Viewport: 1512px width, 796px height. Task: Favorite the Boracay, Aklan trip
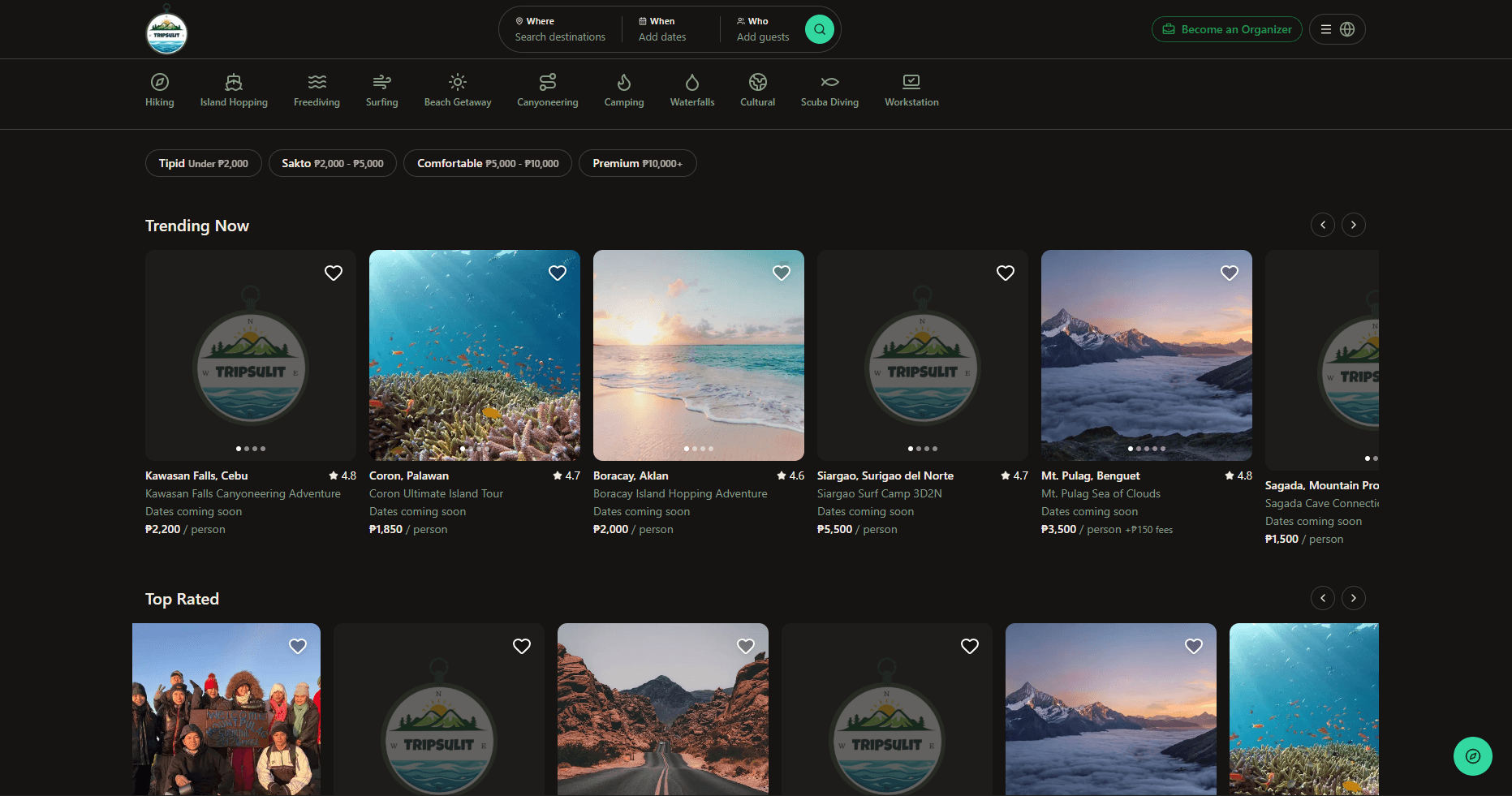(782, 273)
